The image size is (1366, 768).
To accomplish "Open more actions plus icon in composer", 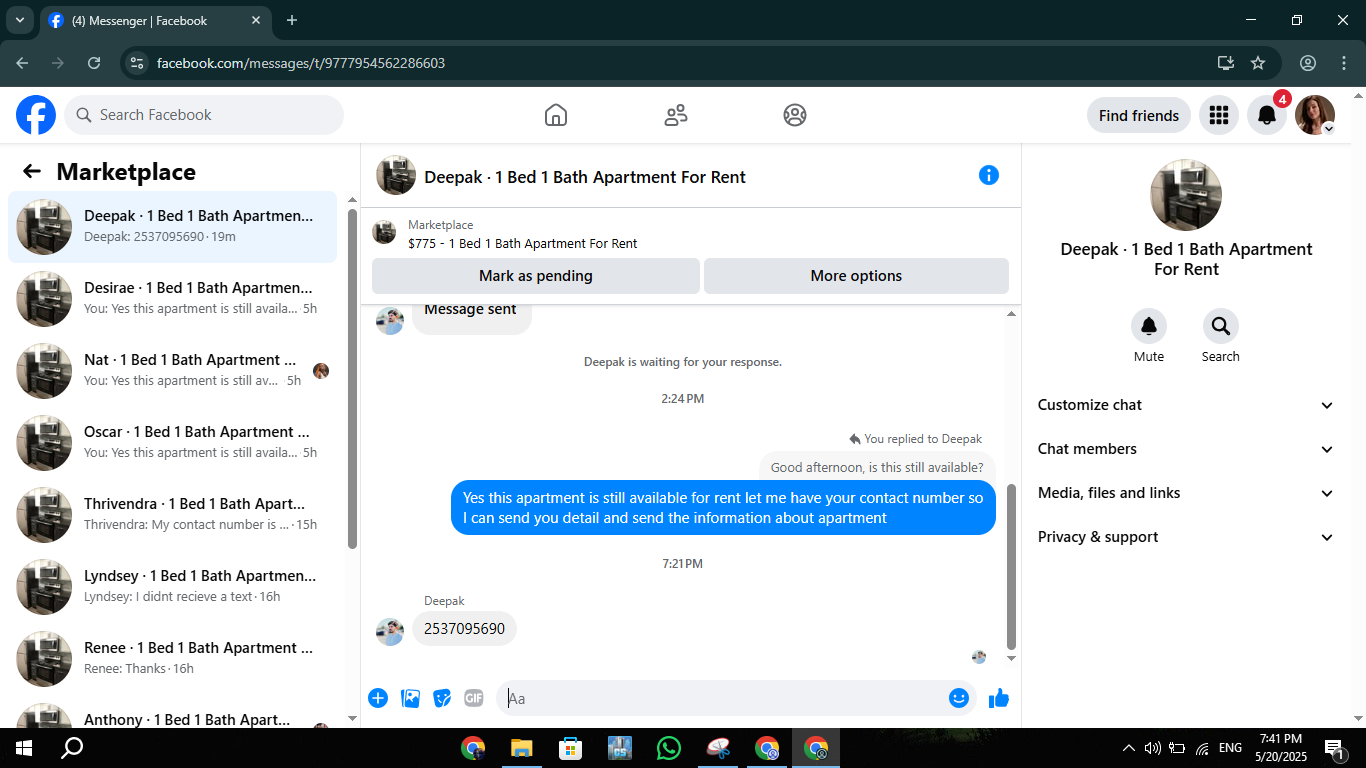I will tap(378, 698).
